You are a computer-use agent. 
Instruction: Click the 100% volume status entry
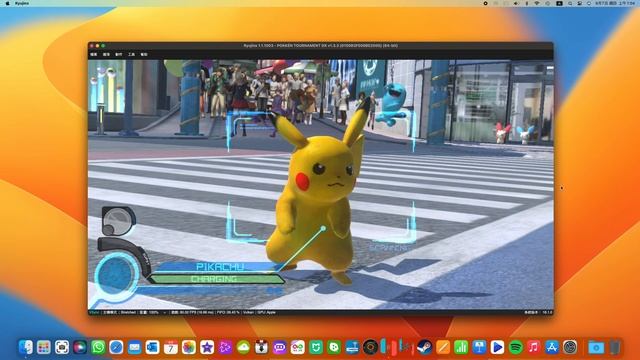(x=149, y=312)
